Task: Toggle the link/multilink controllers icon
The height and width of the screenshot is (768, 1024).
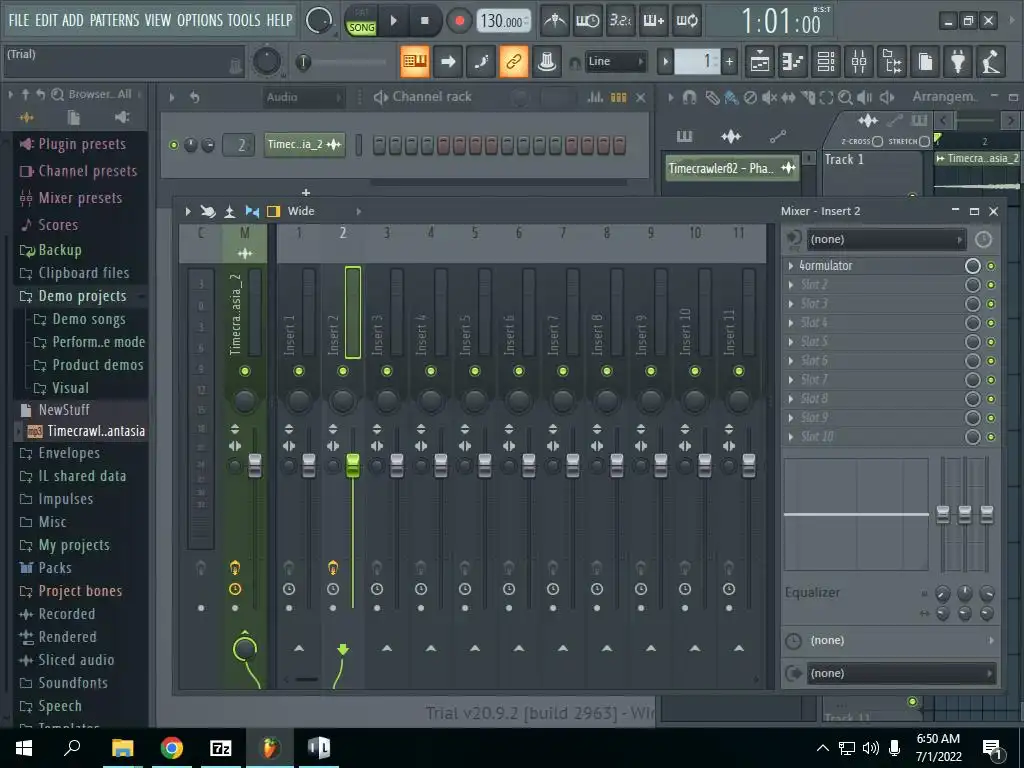Action: 513,62
